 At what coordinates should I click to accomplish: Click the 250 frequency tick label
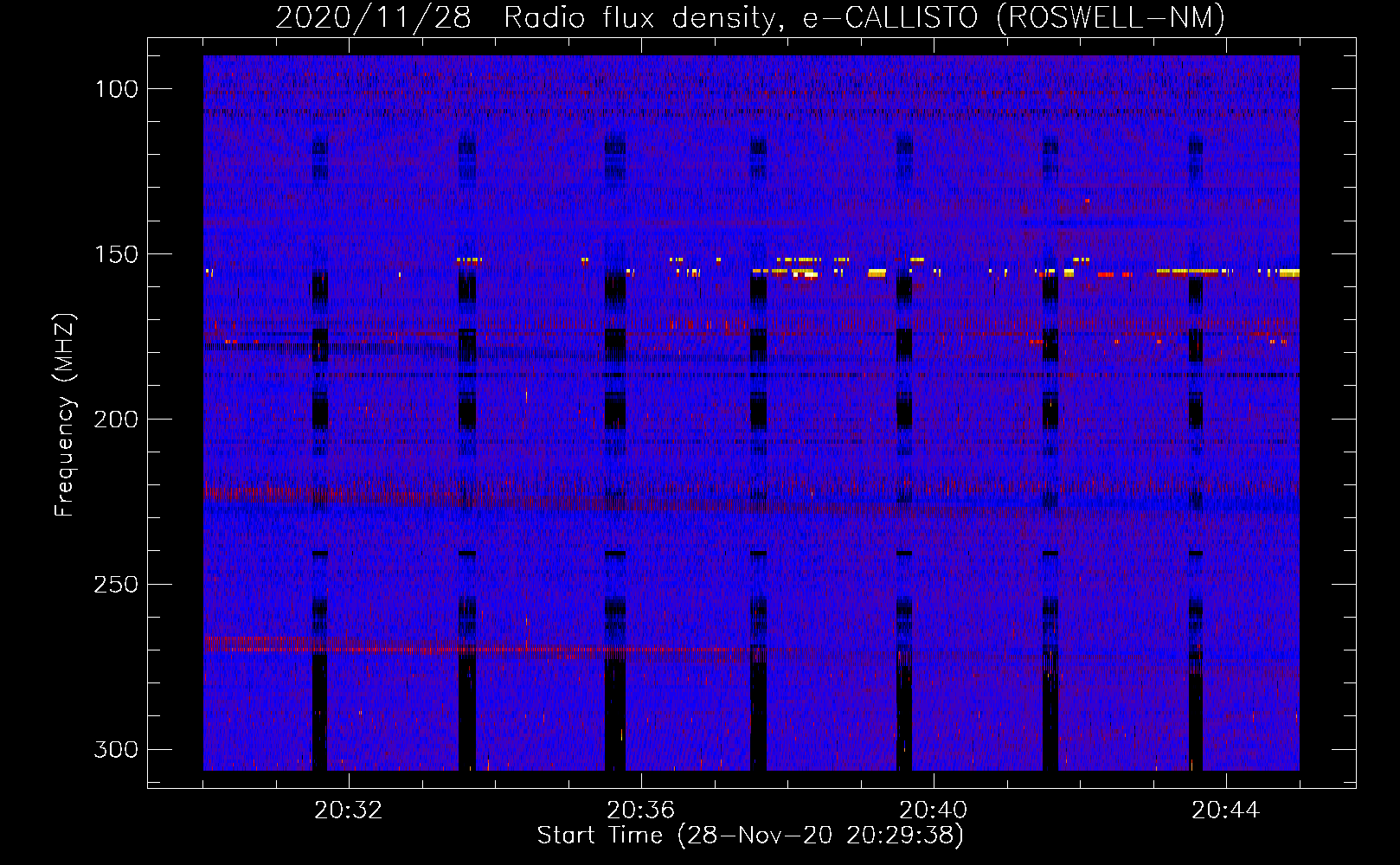click(116, 585)
